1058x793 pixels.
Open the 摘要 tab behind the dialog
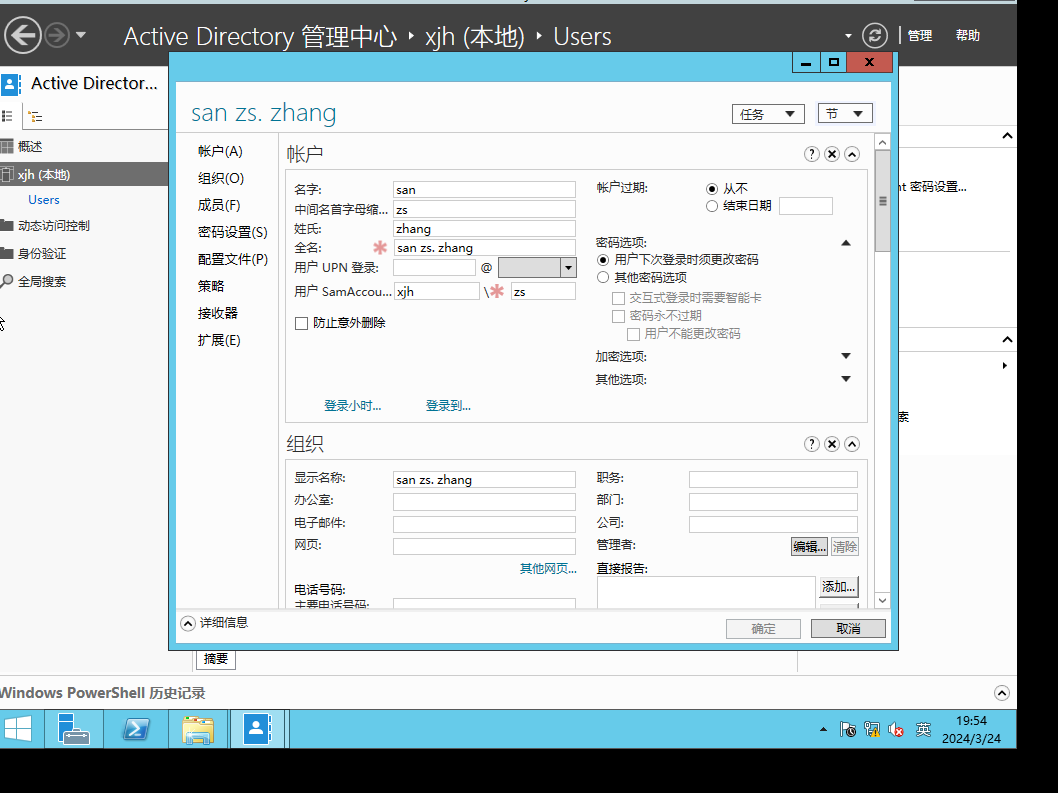pos(216,659)
